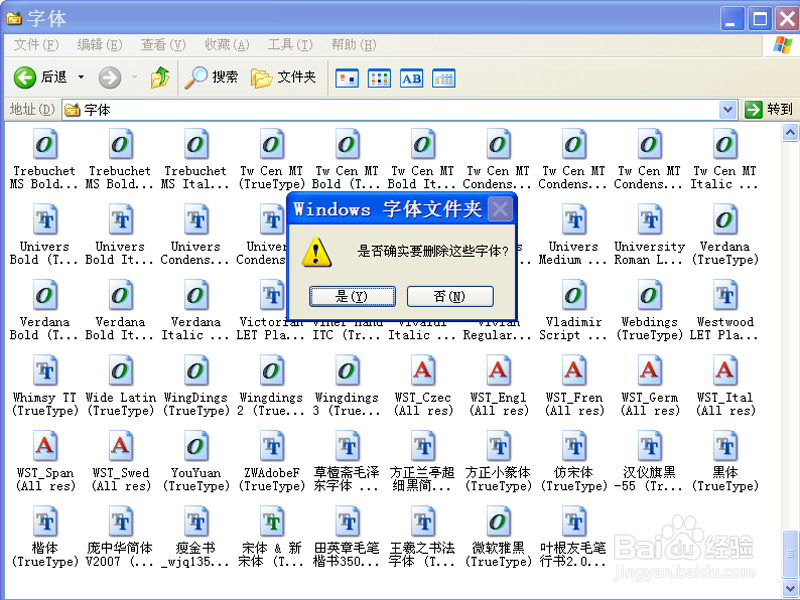The height and width of the screenshot is (600, 800).
Task: Minimize the 字体 window
Action: pos(733,19)
